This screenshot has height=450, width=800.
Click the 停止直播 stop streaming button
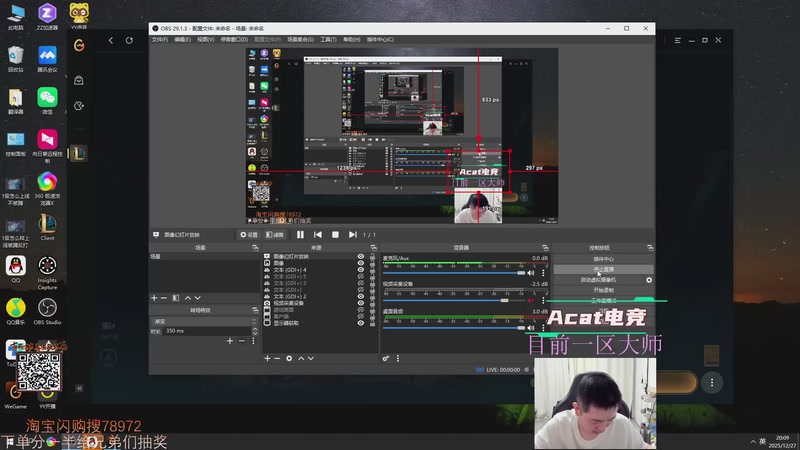point(604,269)
